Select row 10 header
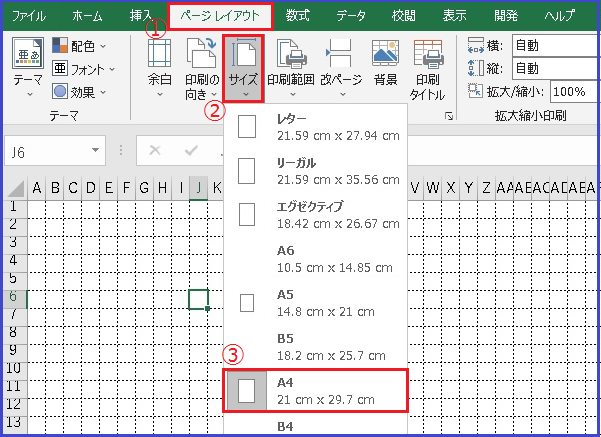The height and width of the screenshot is (437, 601). (x=14, y=369)
